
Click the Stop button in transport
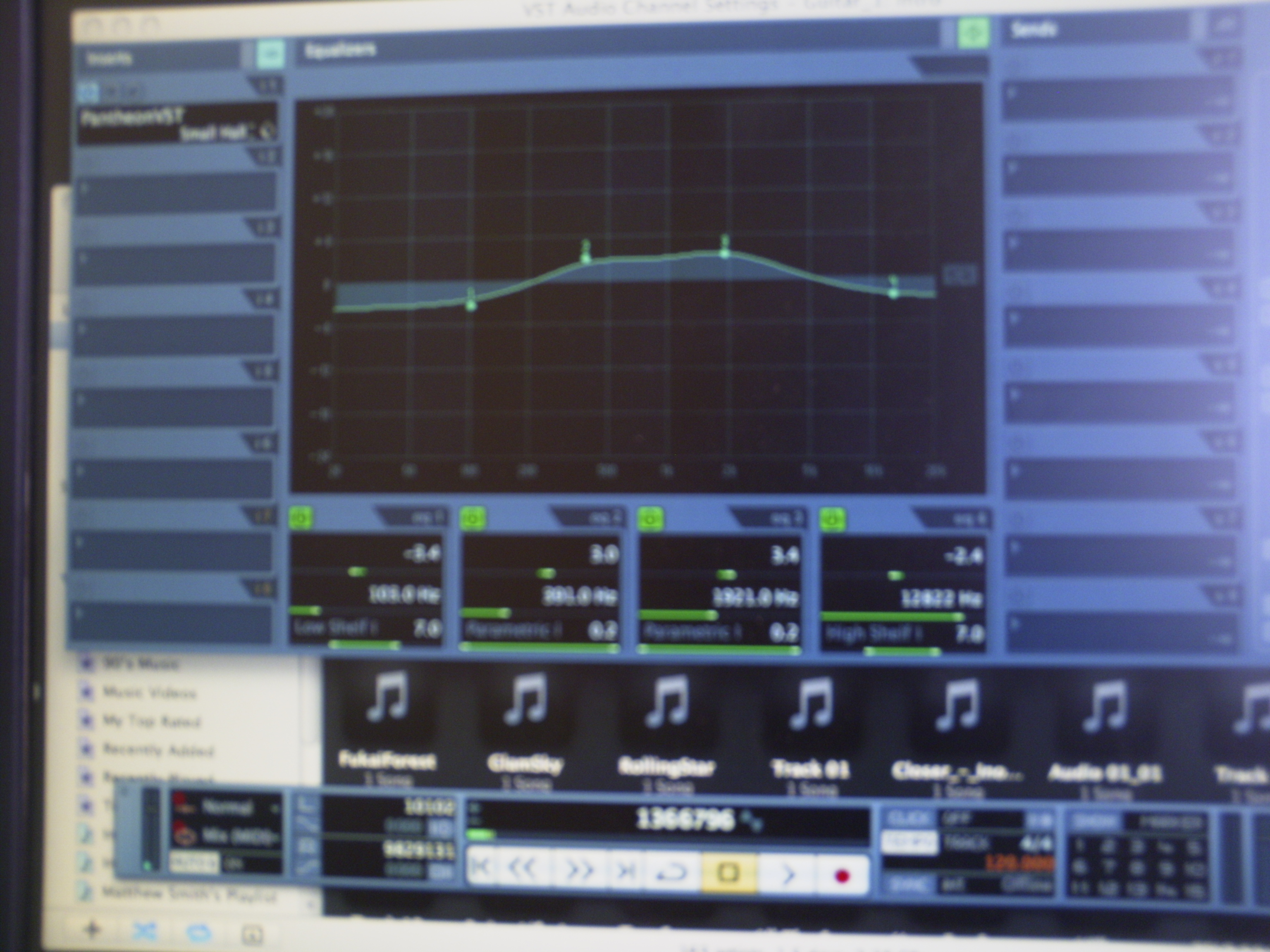coord(728,873)
